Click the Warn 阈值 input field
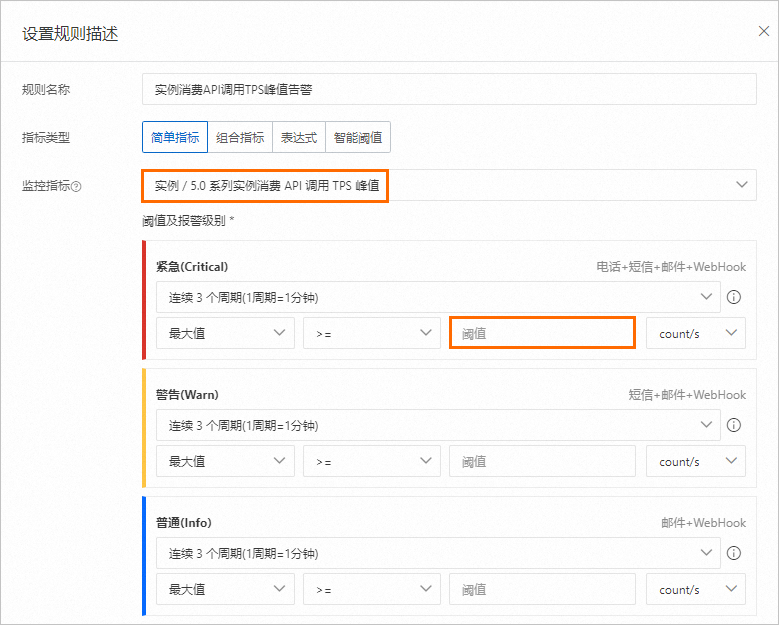The image size is (779, 625). (x=542, y=461)
